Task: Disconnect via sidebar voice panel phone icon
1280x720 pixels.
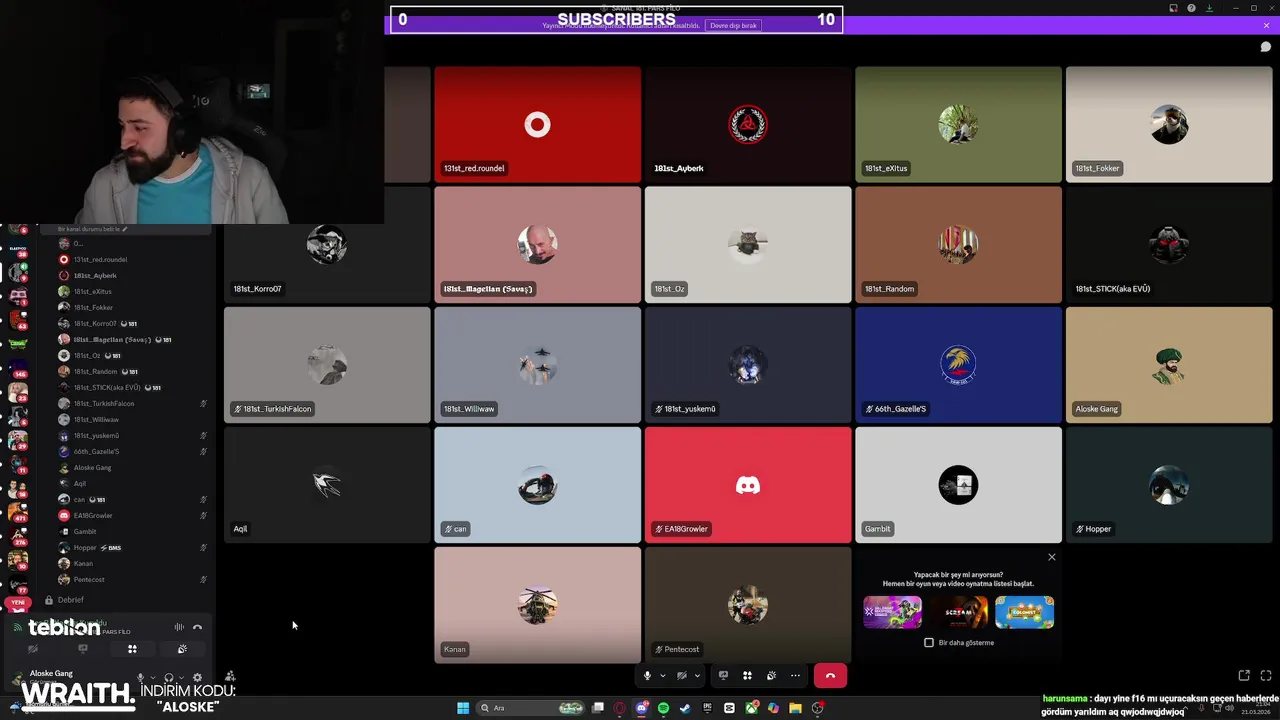Action: [197, 627]
